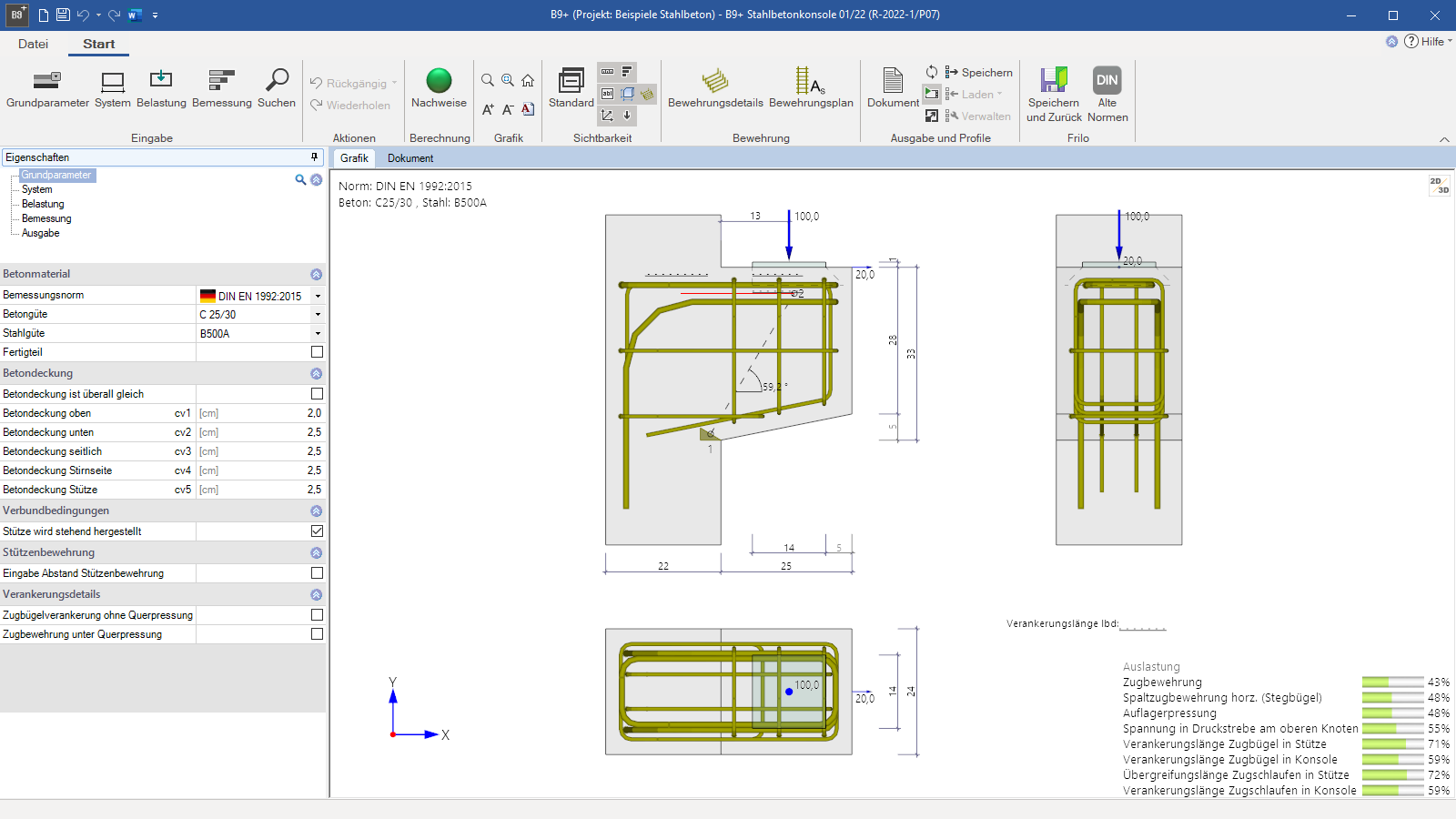Toggle Fertigteil checkbox
The image size is (1456, 819).
tap(317, 352)
